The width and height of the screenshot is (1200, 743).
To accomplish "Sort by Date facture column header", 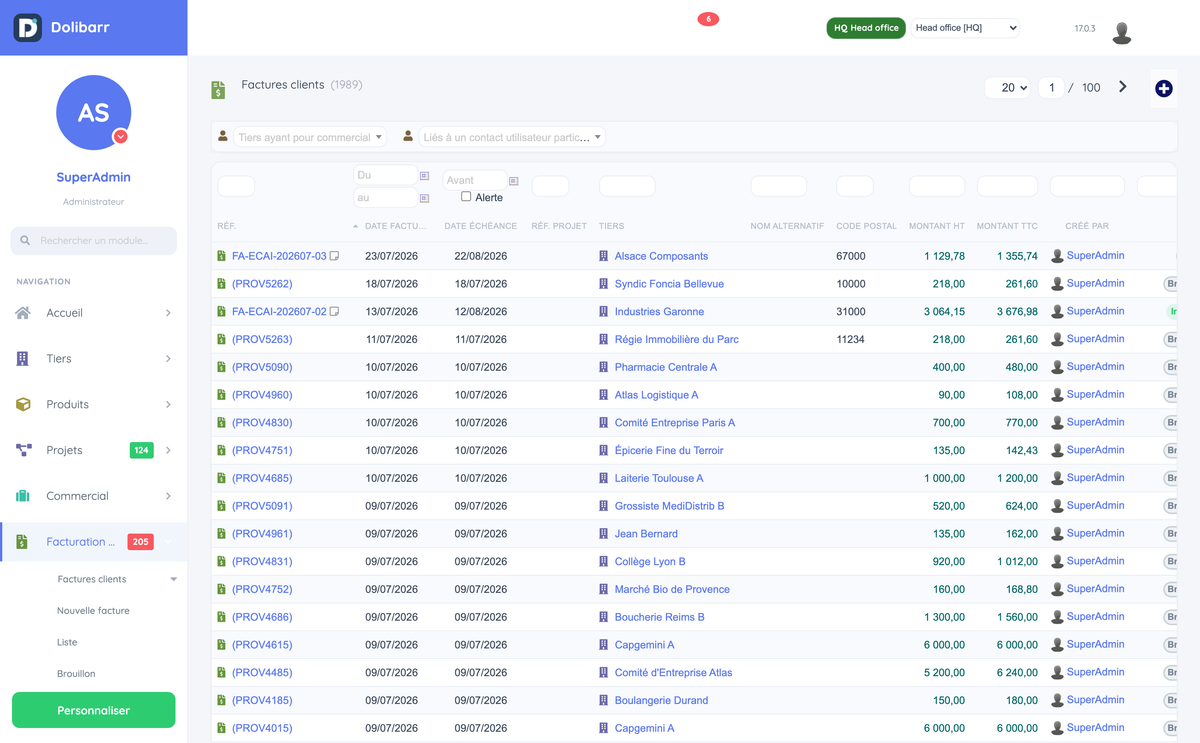I will point(396,226).
